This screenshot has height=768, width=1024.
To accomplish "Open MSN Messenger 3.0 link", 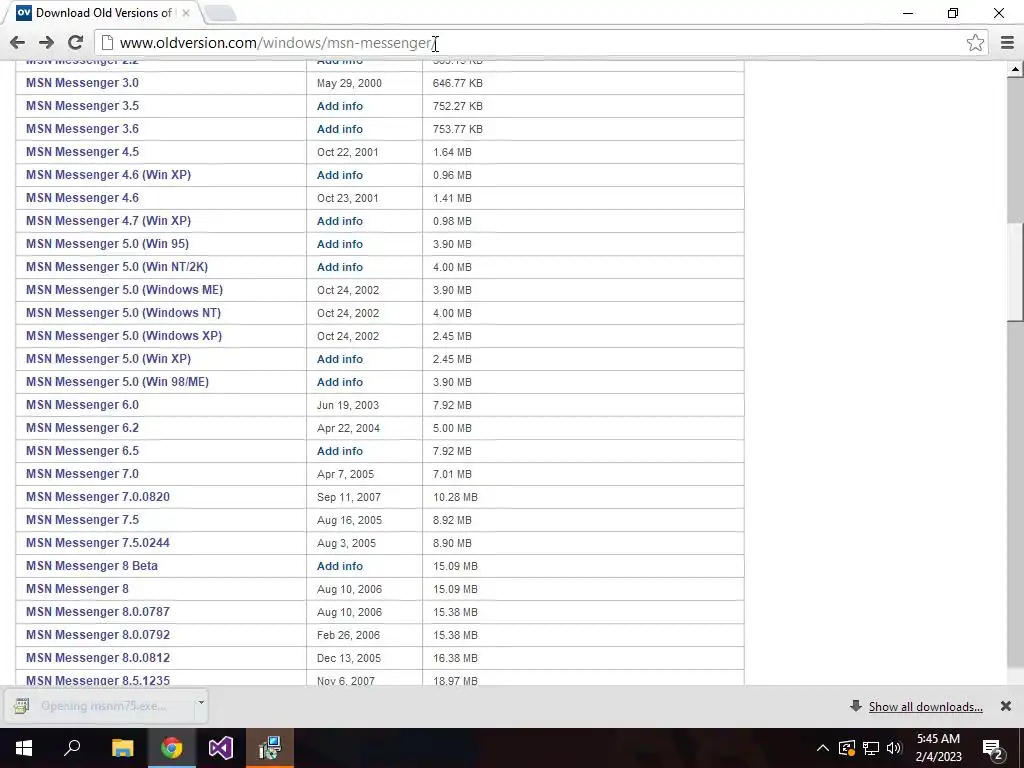I will tap(82, 83).
